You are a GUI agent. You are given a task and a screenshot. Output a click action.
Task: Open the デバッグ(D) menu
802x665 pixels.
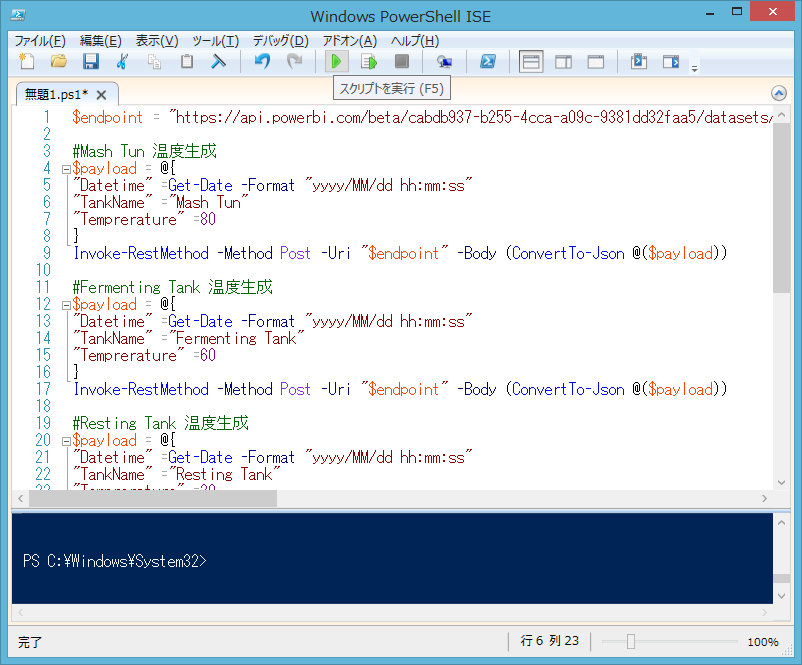pos(281,41)
